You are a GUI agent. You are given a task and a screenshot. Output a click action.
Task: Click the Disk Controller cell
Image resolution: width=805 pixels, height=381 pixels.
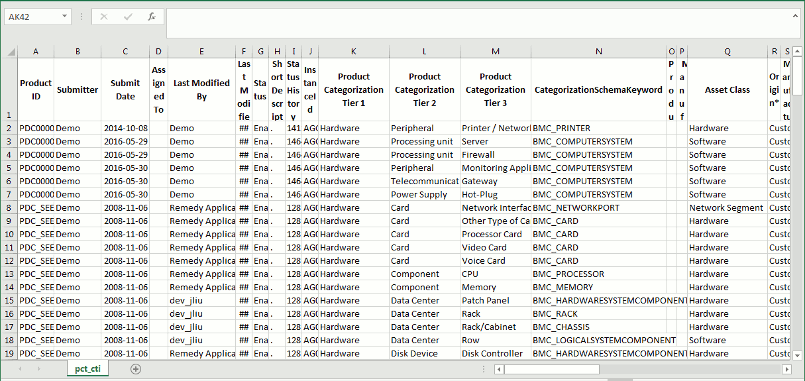[x=496, y=353]
